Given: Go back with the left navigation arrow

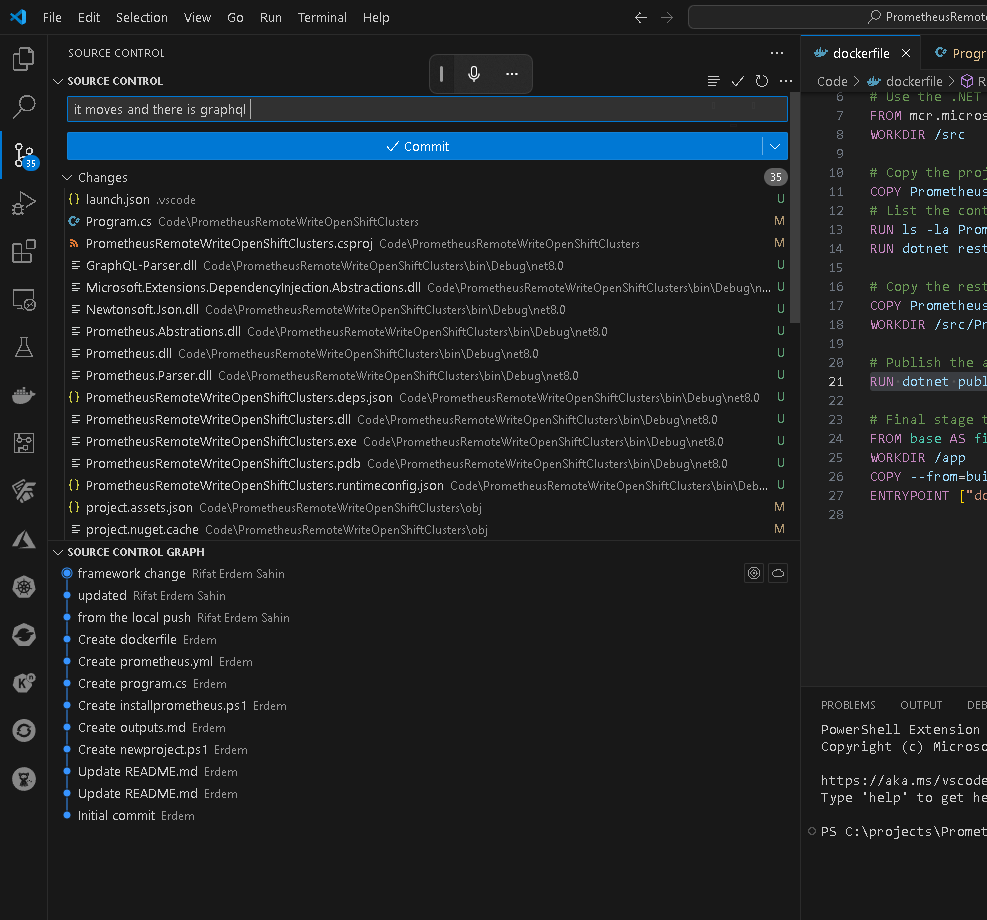Looking at the screenshot, I should pyautogui.click(x=641, y=18).
